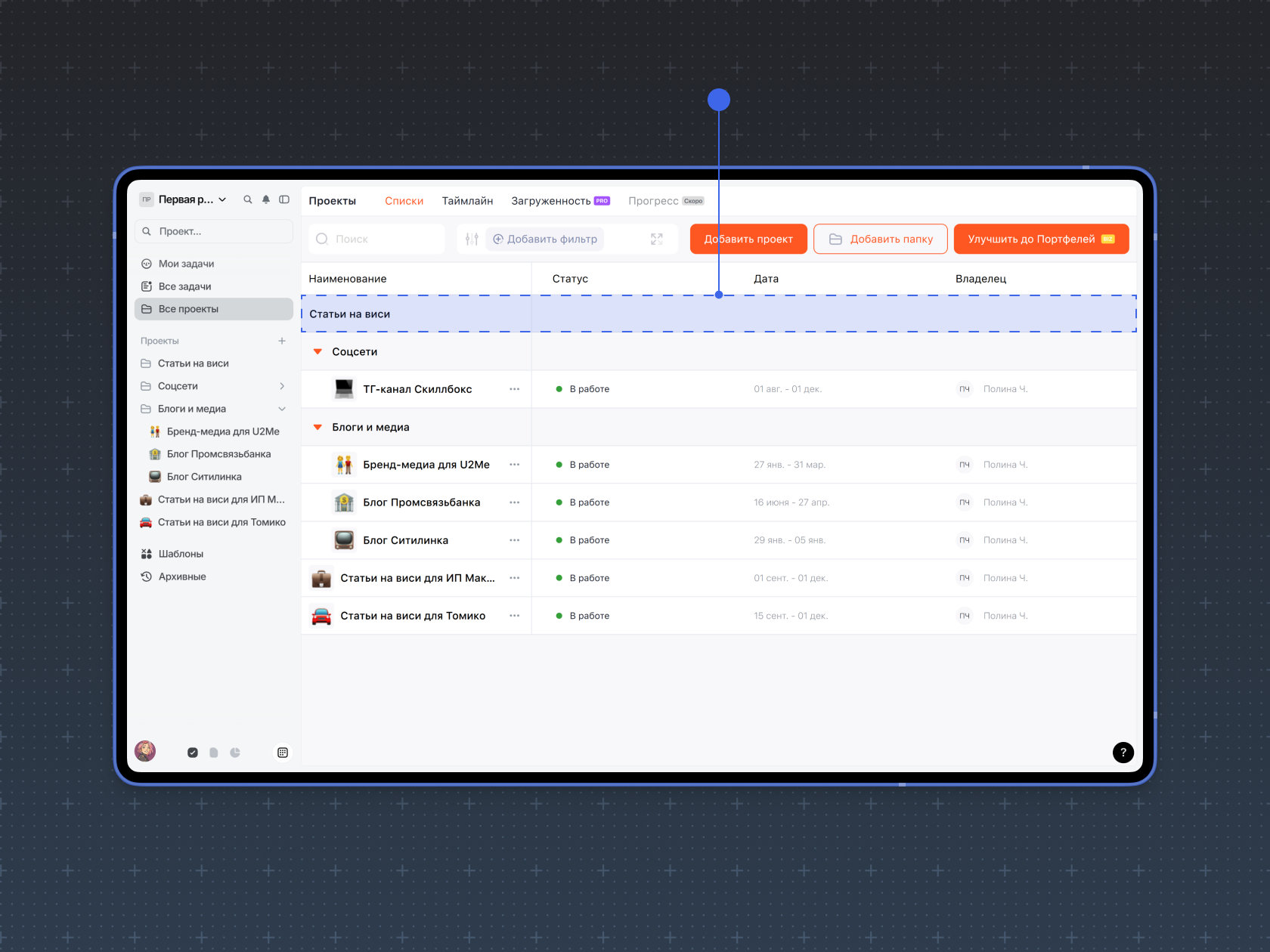Screen dimensions: 1270x952
Task: Click the sidebar collapse panel icon
Action: coord(284,199)
